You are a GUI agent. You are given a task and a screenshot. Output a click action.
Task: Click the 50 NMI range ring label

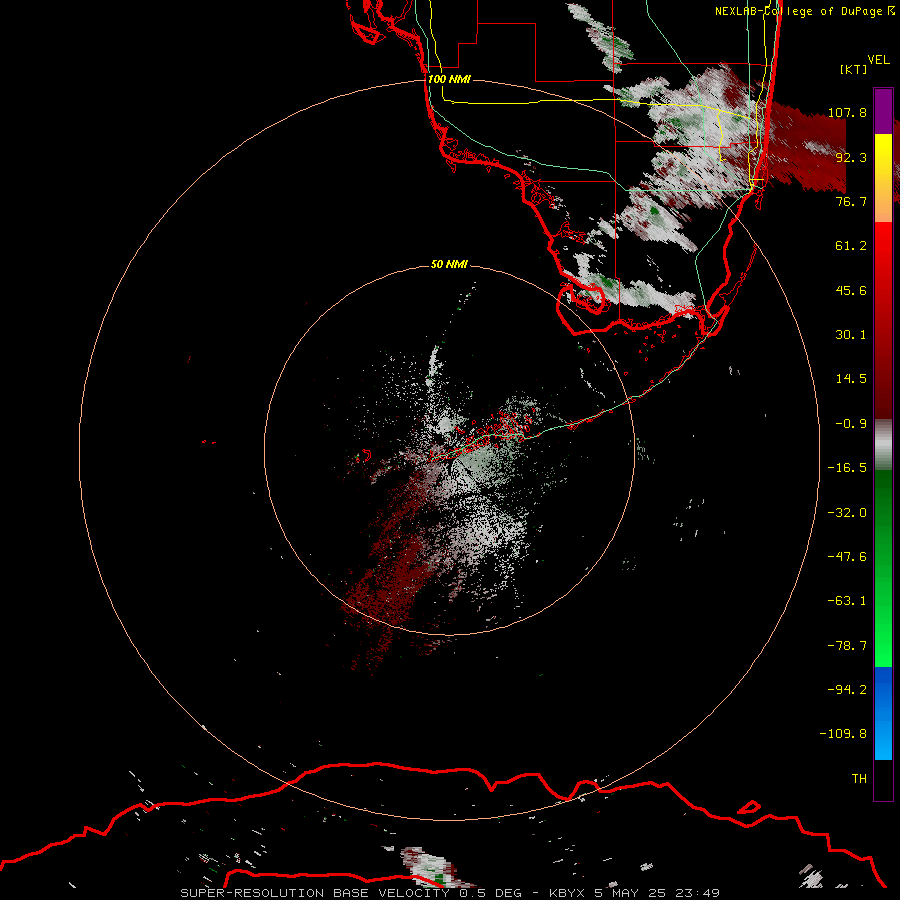[x=449, y=264]
